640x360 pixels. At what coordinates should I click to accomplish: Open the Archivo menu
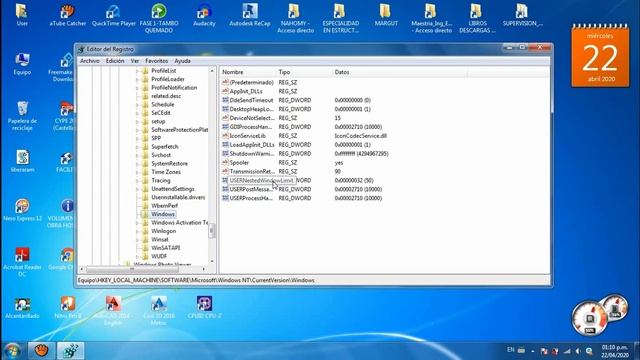tap(89, 61)
